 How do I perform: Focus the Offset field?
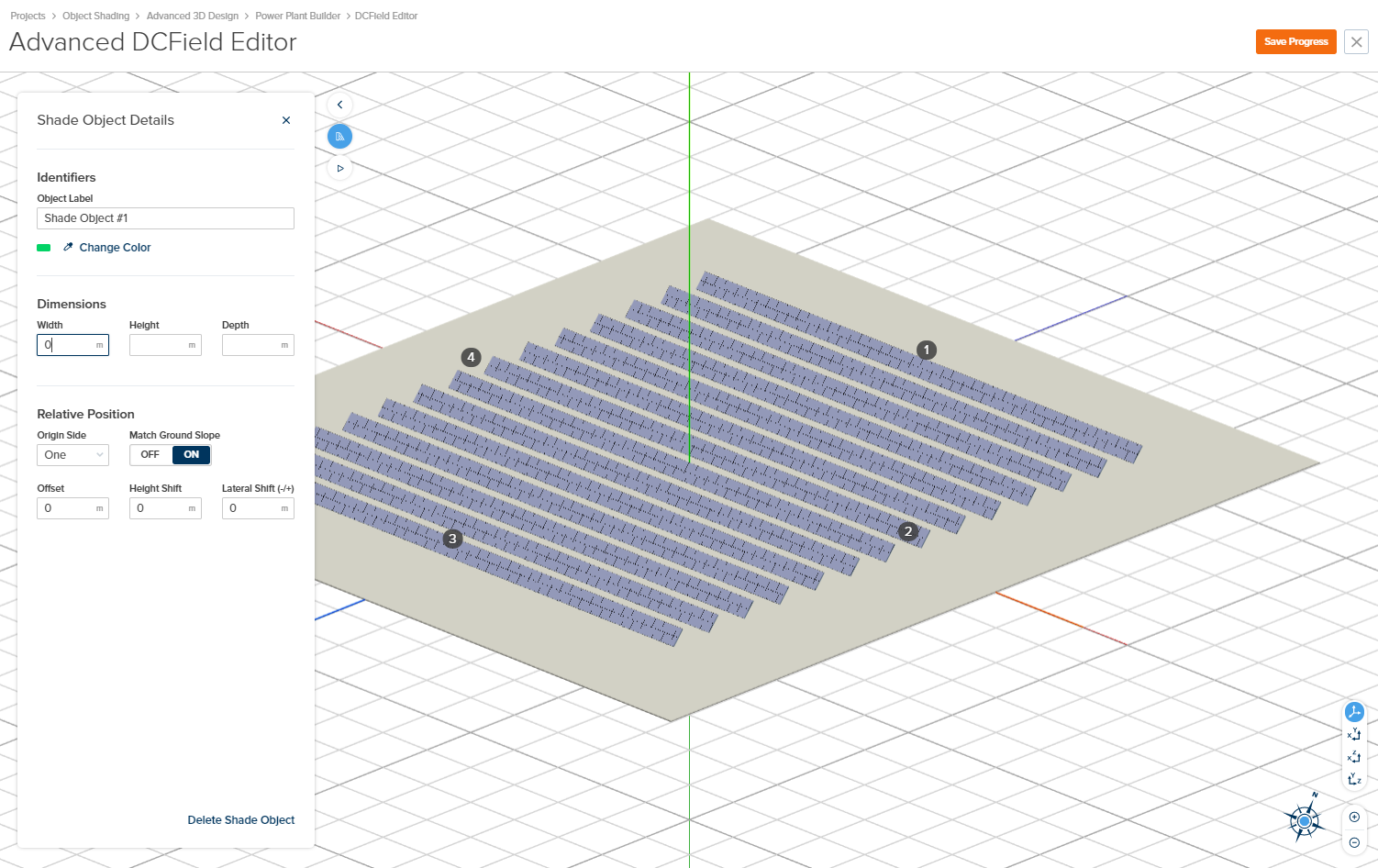[x=72, y=508]
